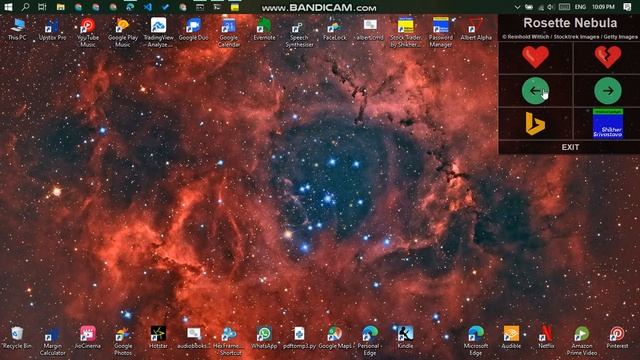Open pdftomp3.py file
The width and height of the screenshot is (640, 360).
click(299, 338)
